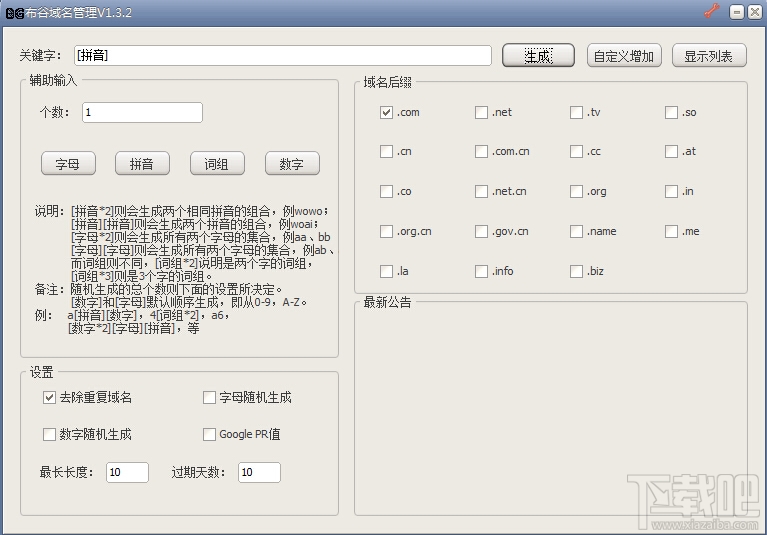This screenshot has height=535, width=767.
Task: Click the 关键字 keyword input field
Action: (283, 55)
